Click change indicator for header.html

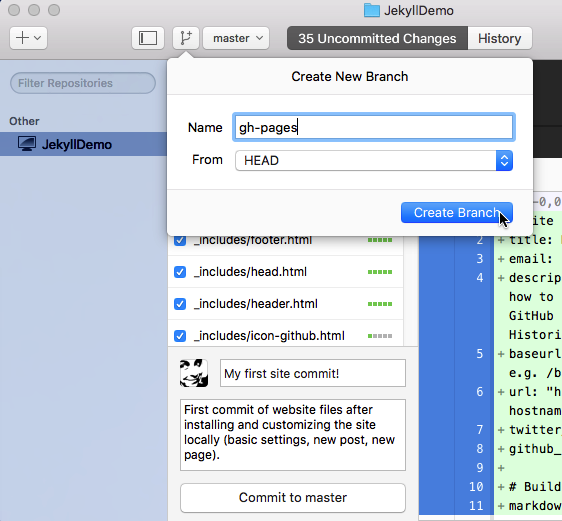point(380,304)
